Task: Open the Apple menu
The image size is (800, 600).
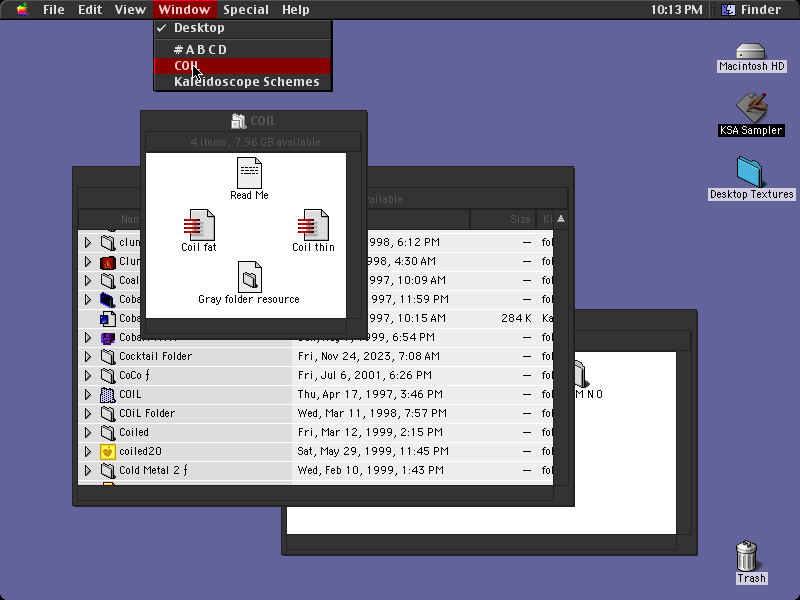Action: [22, 10]
